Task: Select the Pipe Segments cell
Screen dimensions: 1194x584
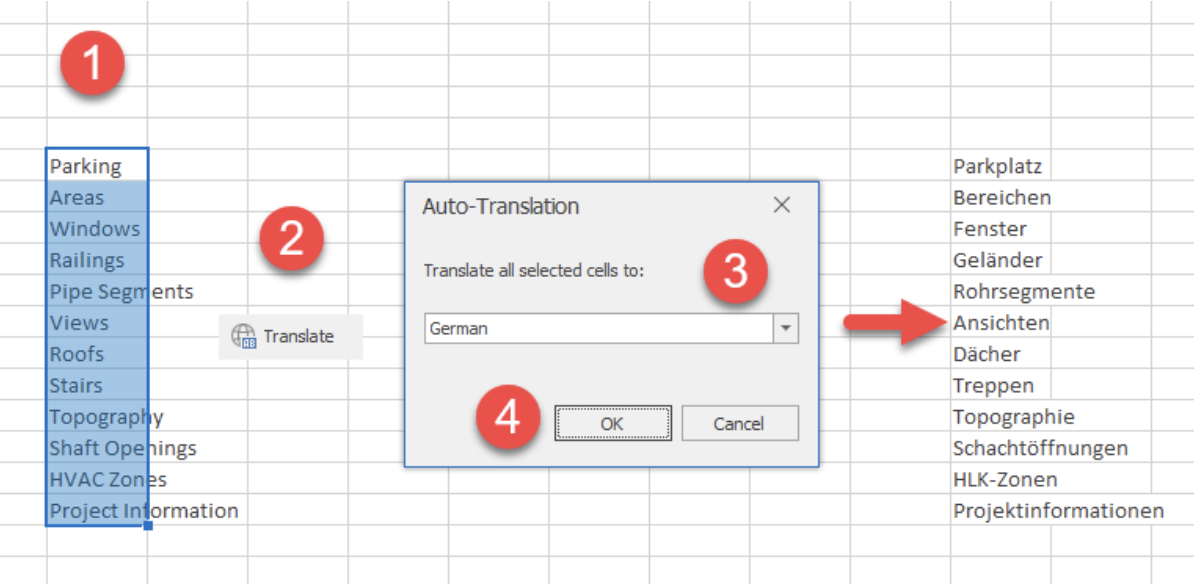Action: (x=97, y=291)
